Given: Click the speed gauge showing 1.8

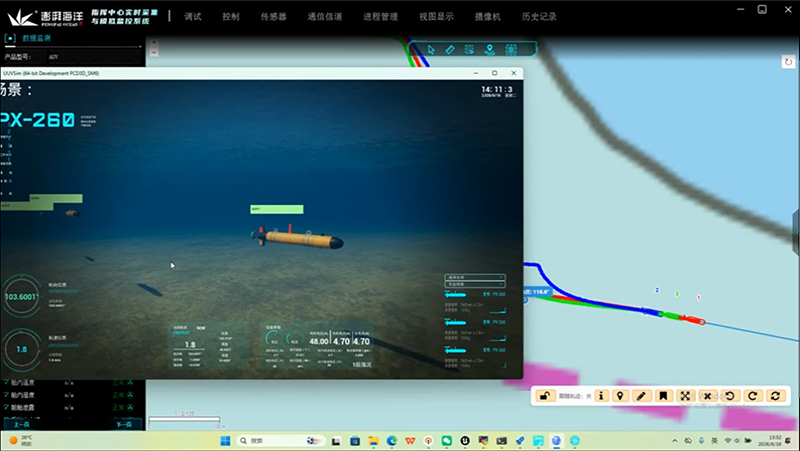Looking at the screenshot, I should [x=21, y=349].
